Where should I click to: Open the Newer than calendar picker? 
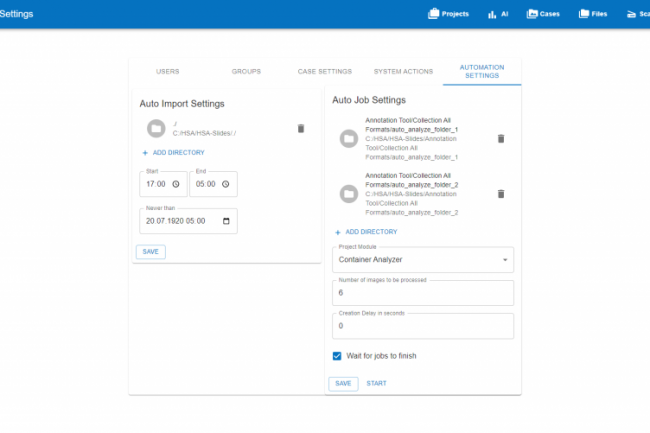click(x=226, y=221)
